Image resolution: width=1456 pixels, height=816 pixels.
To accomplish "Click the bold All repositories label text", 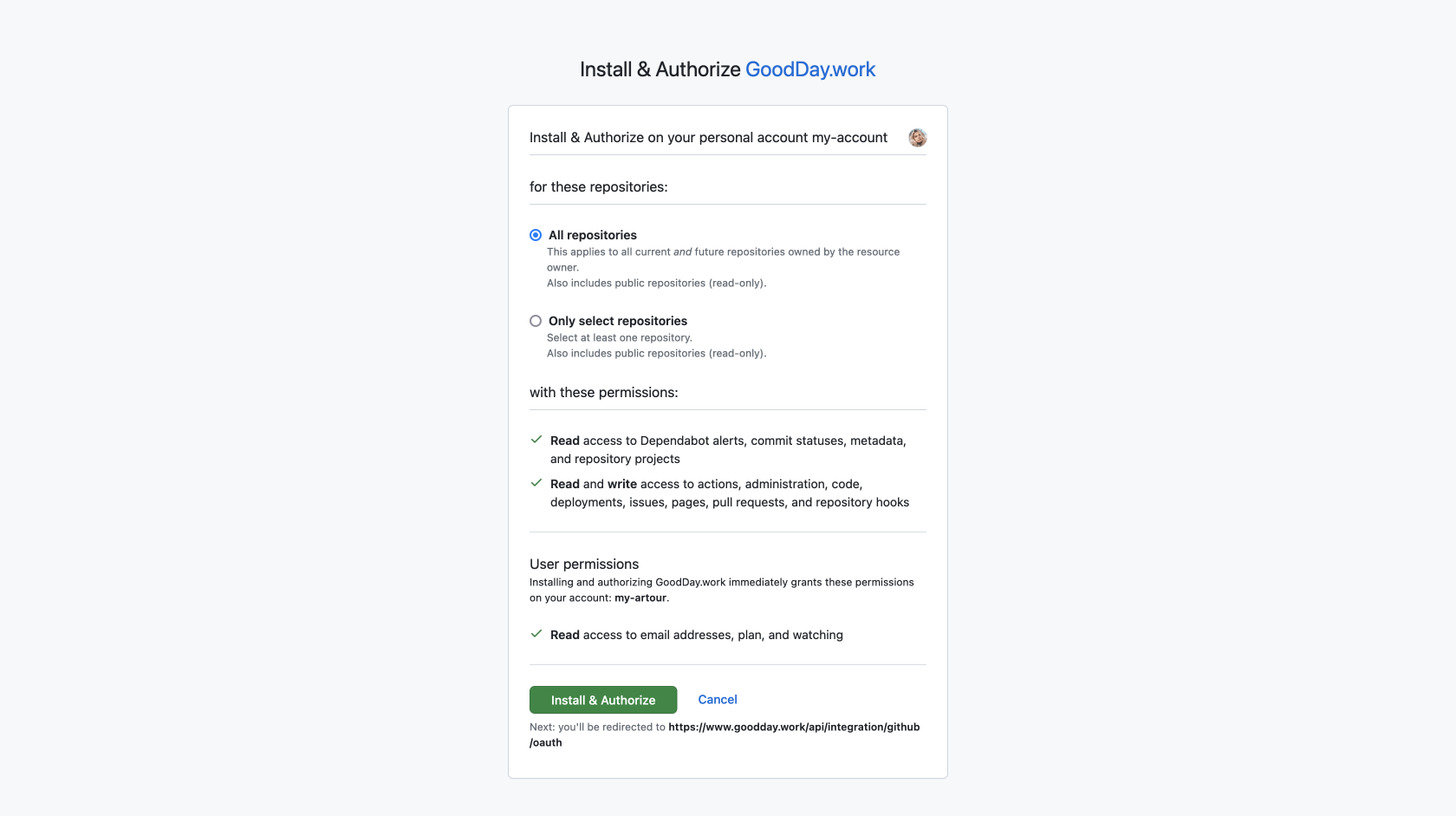I will [x=593, y=235].
